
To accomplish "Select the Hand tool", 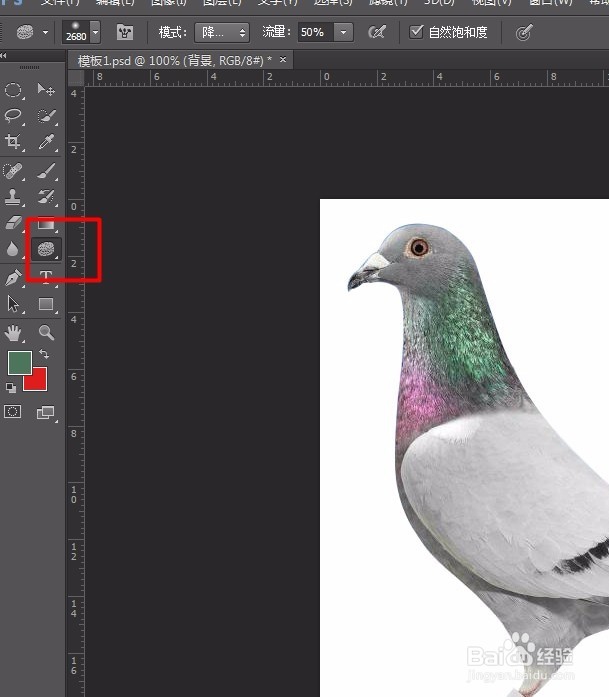I will click(x=13, y=333).
